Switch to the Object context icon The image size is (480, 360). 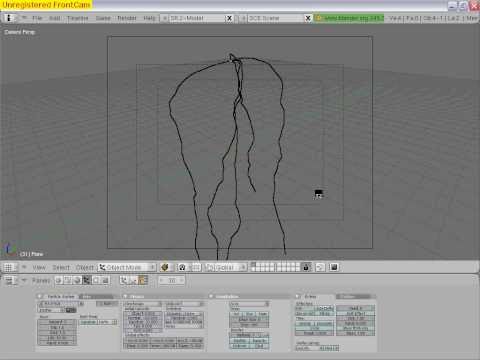click(x=87, y=281)
